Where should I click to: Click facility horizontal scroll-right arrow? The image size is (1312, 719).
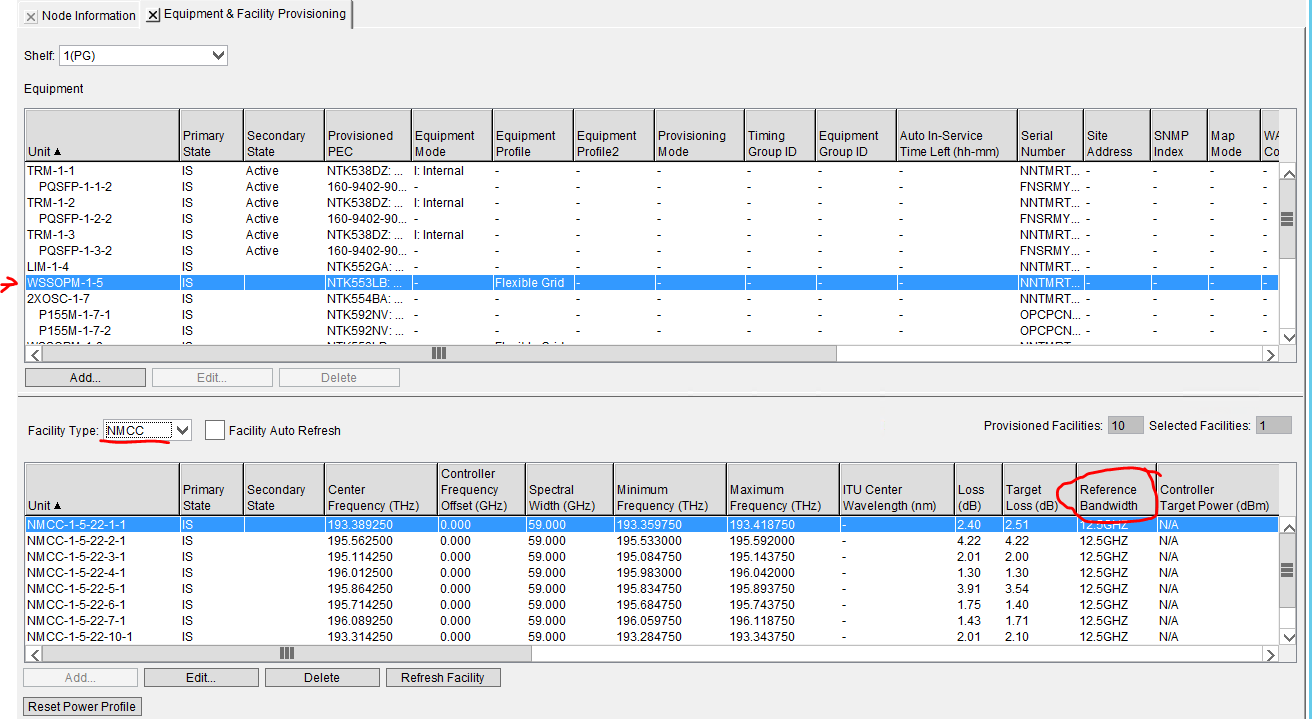1271,654
